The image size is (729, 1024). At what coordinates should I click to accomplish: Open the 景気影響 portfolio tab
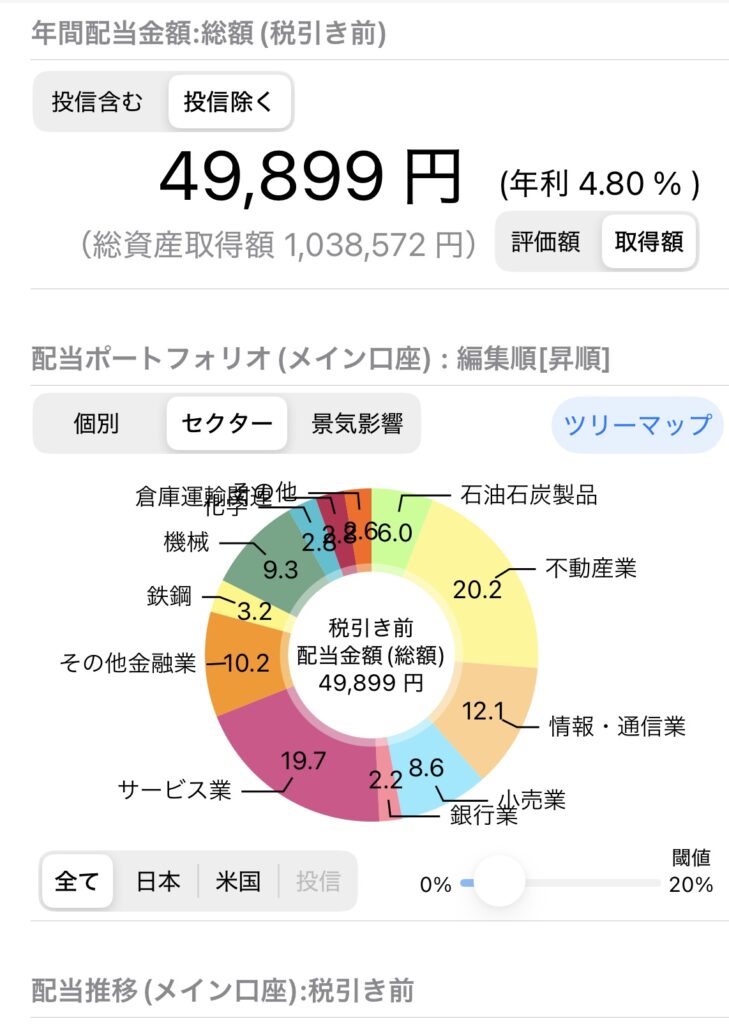coord(357,423)
